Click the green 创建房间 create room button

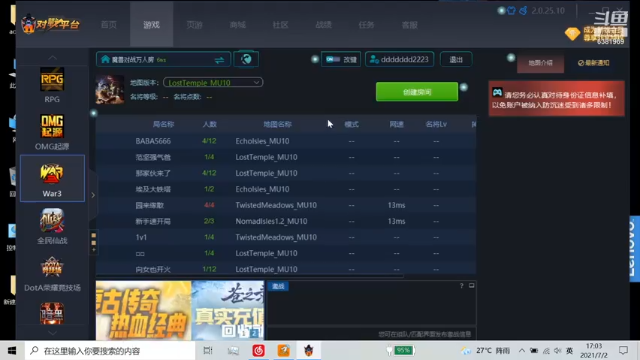[417, 92]
